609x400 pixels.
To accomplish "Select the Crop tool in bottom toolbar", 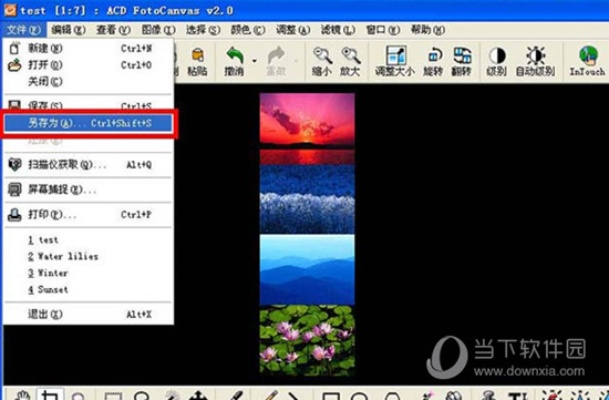I will point(50,395).
